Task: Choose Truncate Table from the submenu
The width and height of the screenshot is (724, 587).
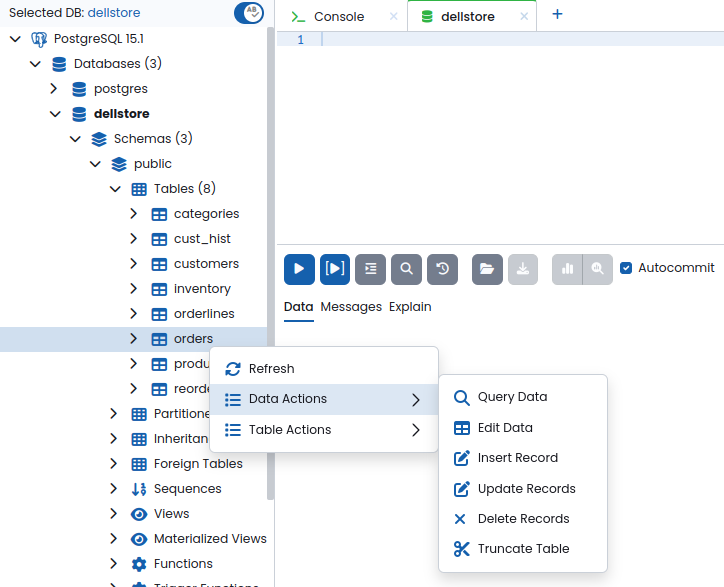Action: click(x=523, y=549)
